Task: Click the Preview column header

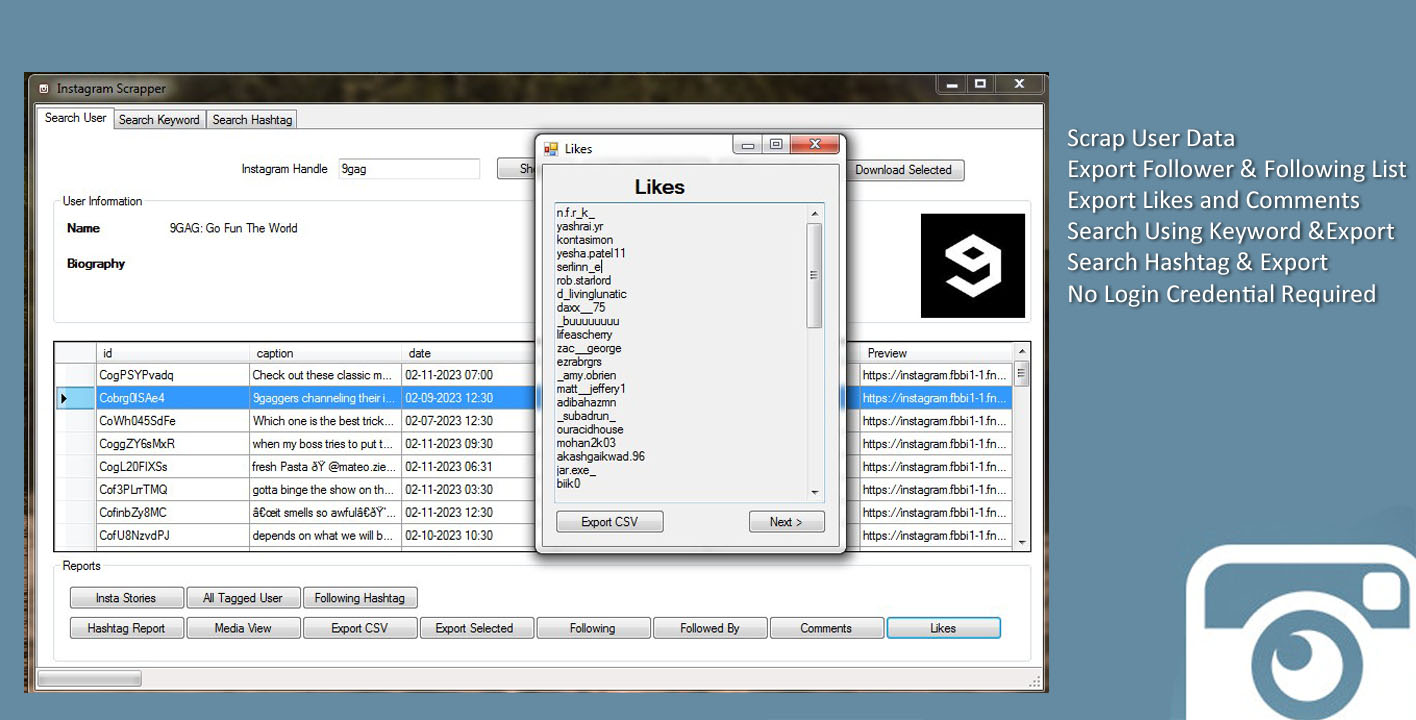Action: (x=936, y=353)
